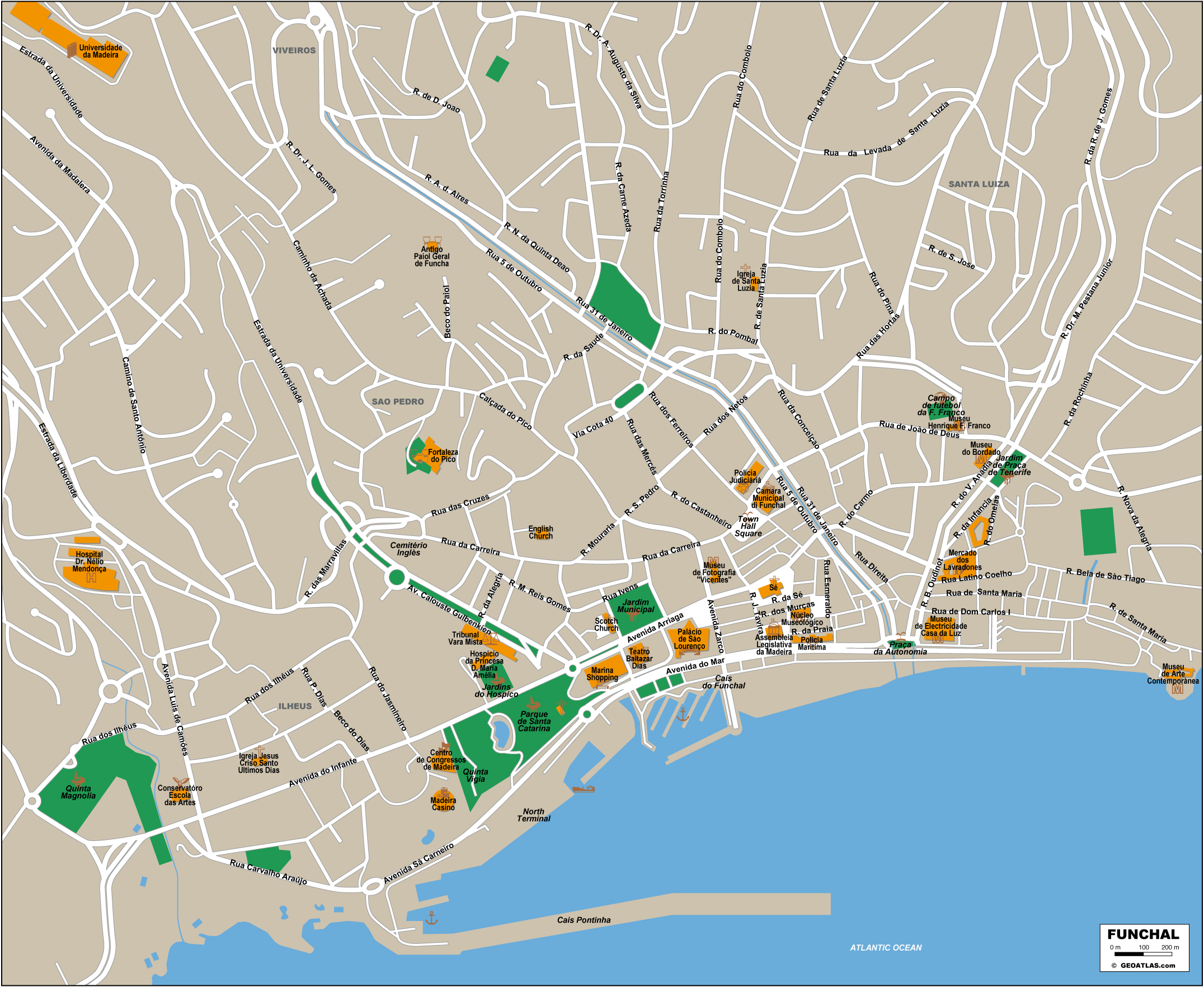Click the ATLANTIC OCEAN label
1204x987 pixels.
pyautogui.click(x=885, y=947)
